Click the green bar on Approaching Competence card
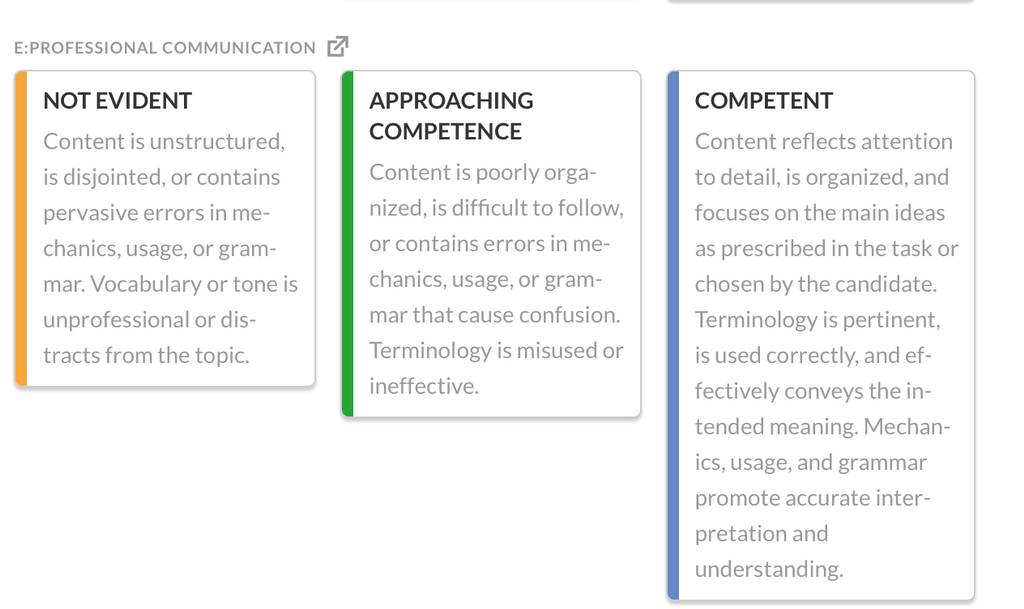This screenshot has width=1024, height=609. point(347,243)
